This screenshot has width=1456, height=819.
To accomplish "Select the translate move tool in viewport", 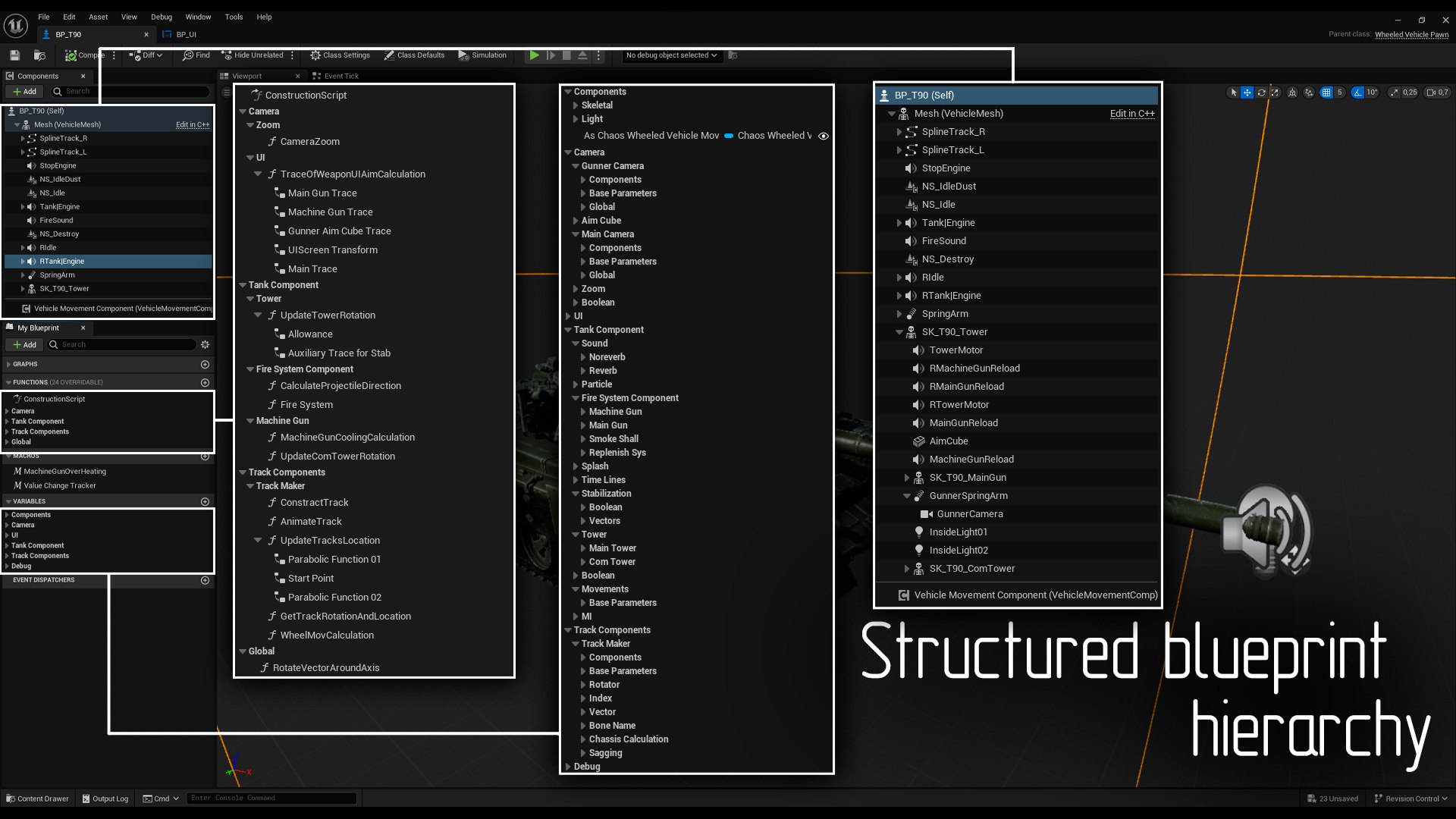I will 1247,93.
